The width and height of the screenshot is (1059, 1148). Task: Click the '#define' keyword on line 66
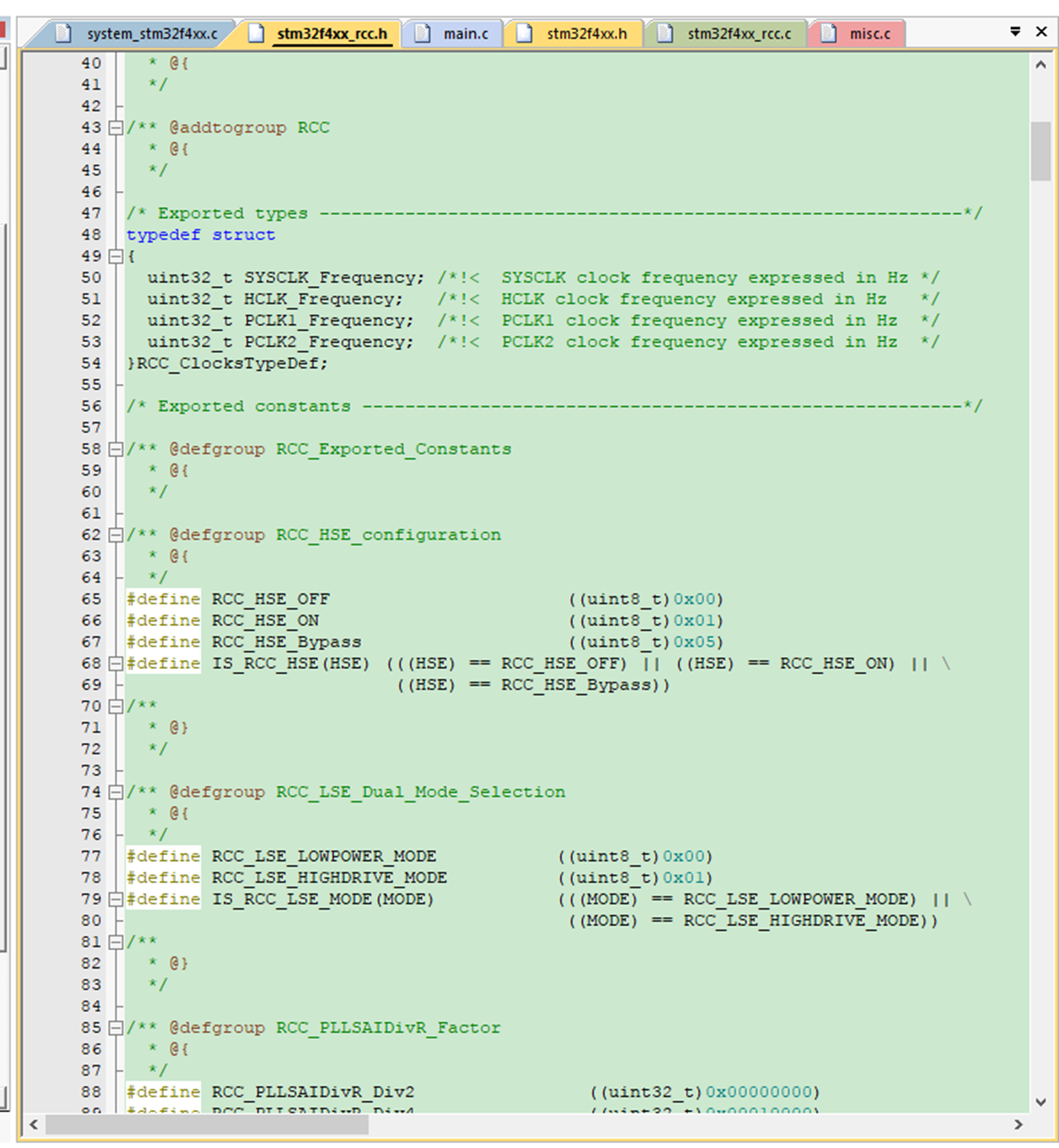click(163, 621)
